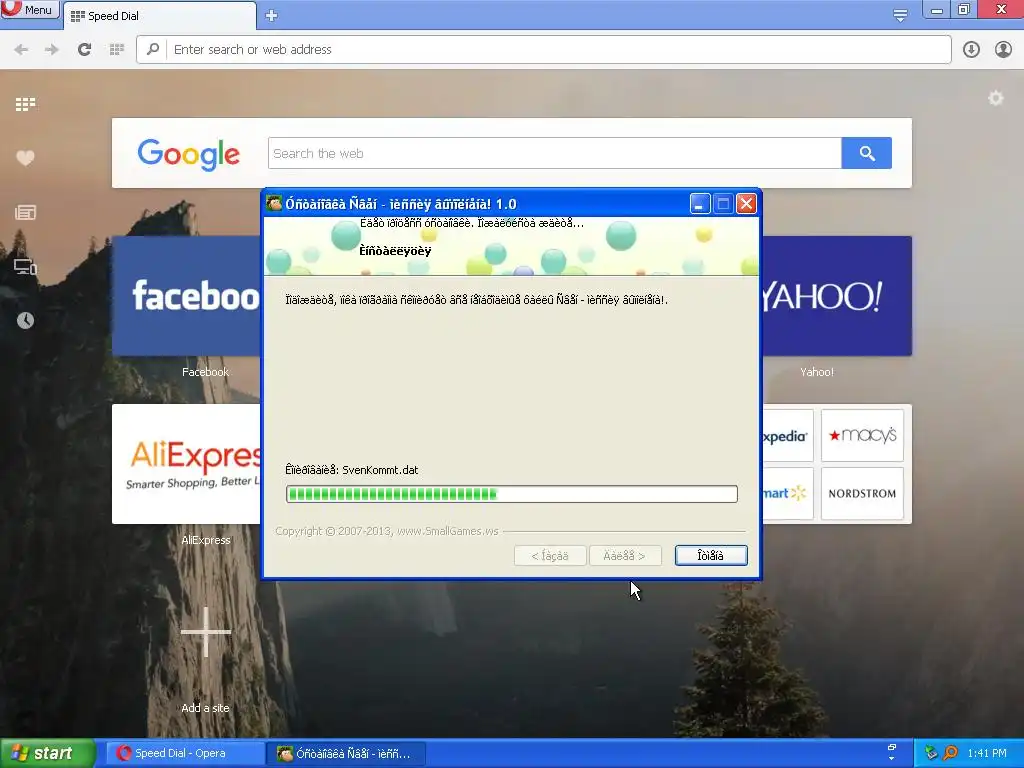Click the SvenKommt.dat file text
Viewport: 1024px width, 768px height.
380,470
